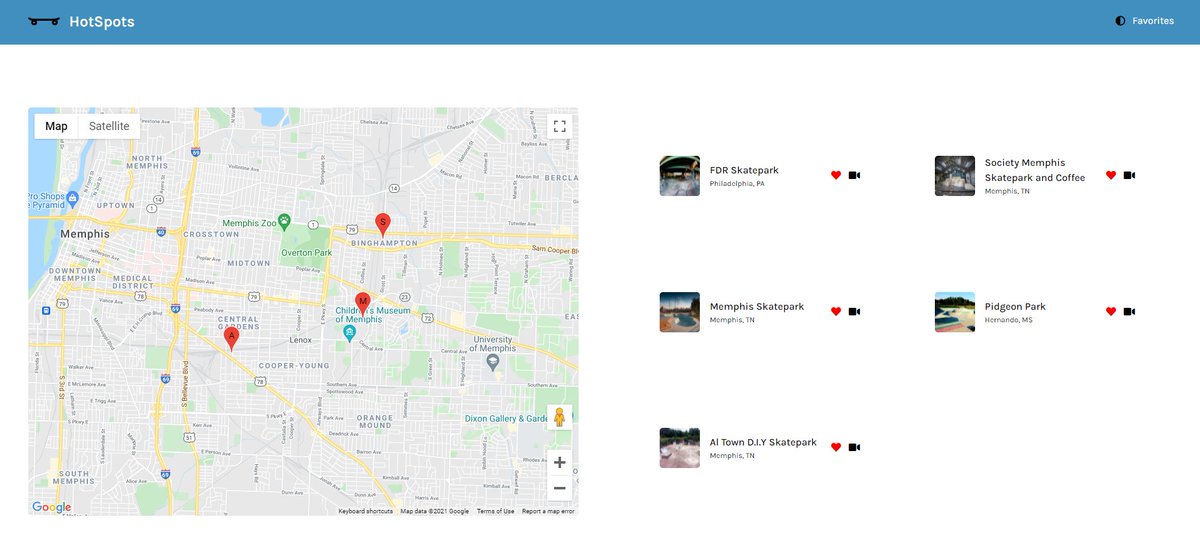Click Hernando, MS location text
1200x556 pixels.
[1009, 320]
